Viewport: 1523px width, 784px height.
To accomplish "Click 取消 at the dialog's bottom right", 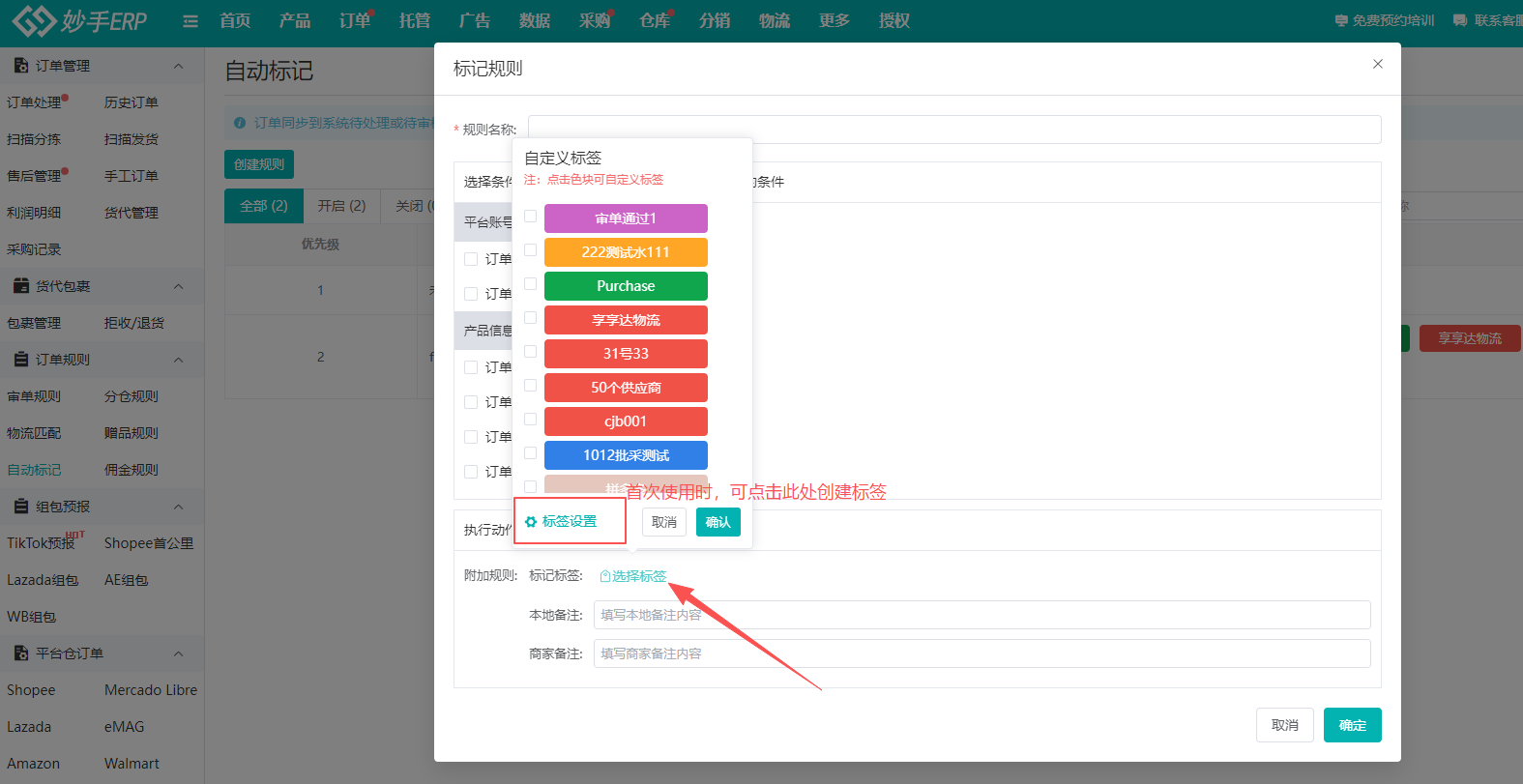I will (1285, 725).
